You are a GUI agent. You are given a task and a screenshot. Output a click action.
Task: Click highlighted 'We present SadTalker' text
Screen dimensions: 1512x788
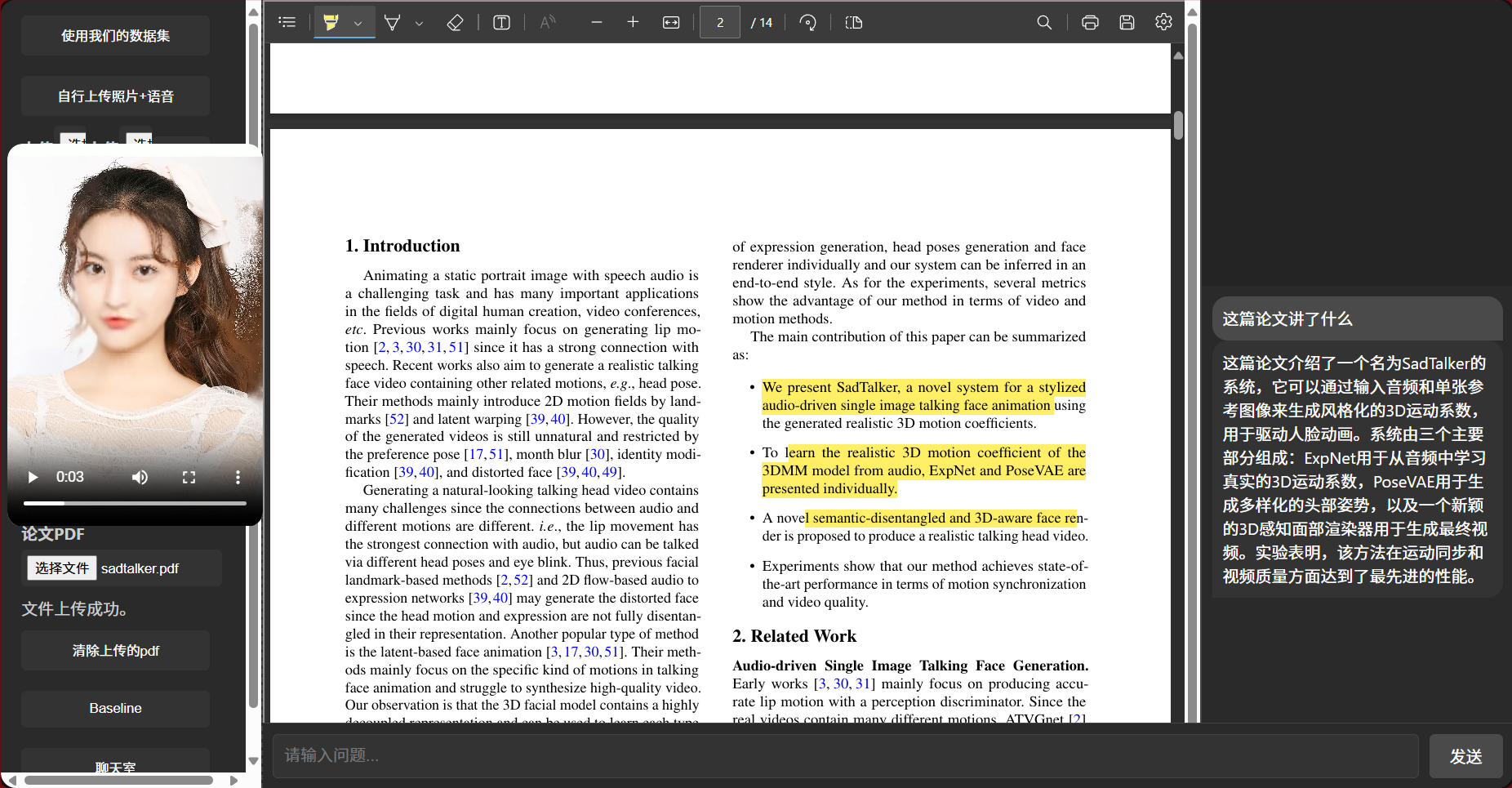tap(830, 387)
